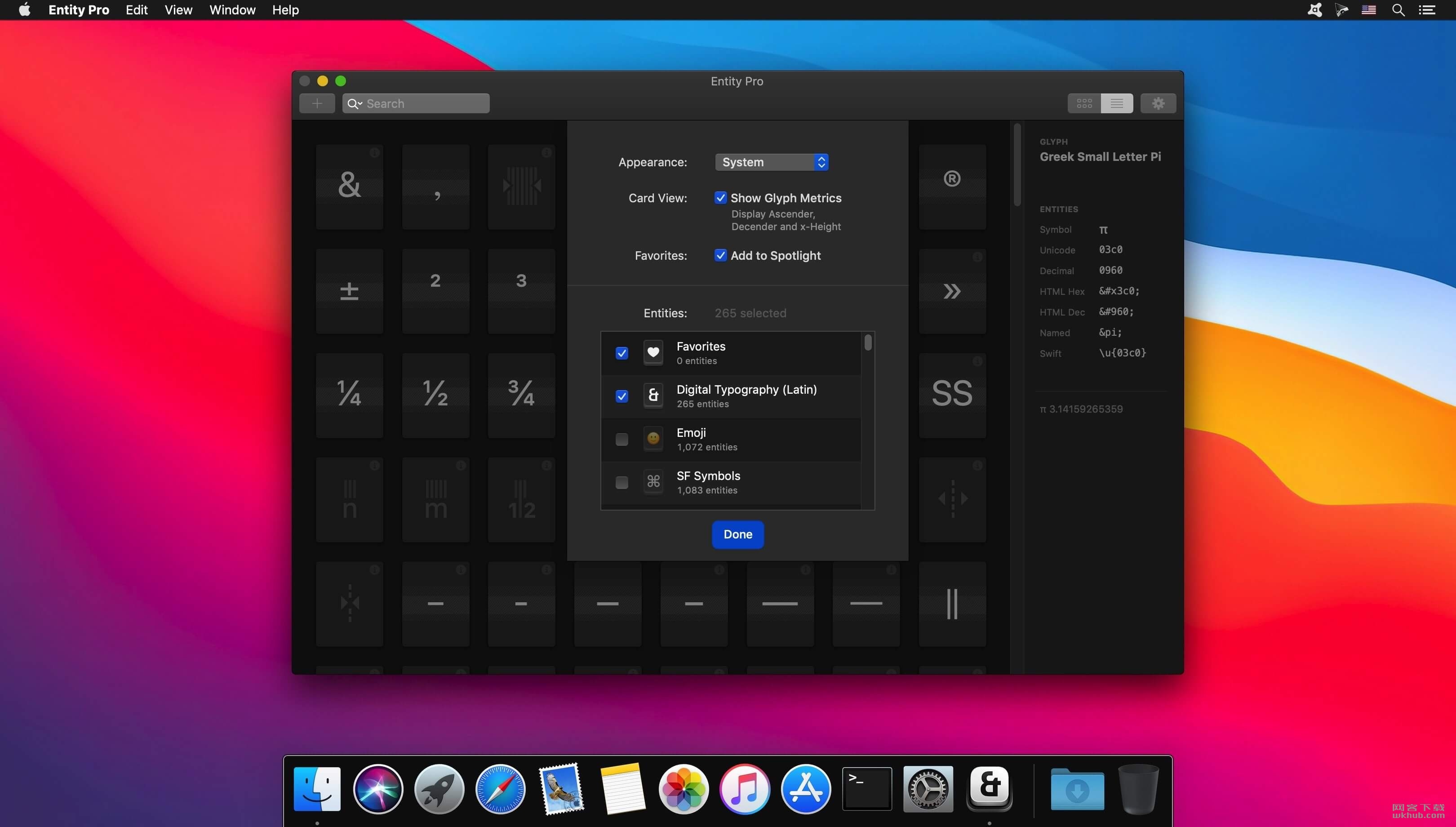Viewport: 1456px width, 827px height.
Task: Open the Window menu
Action: (x=232, y=9)
